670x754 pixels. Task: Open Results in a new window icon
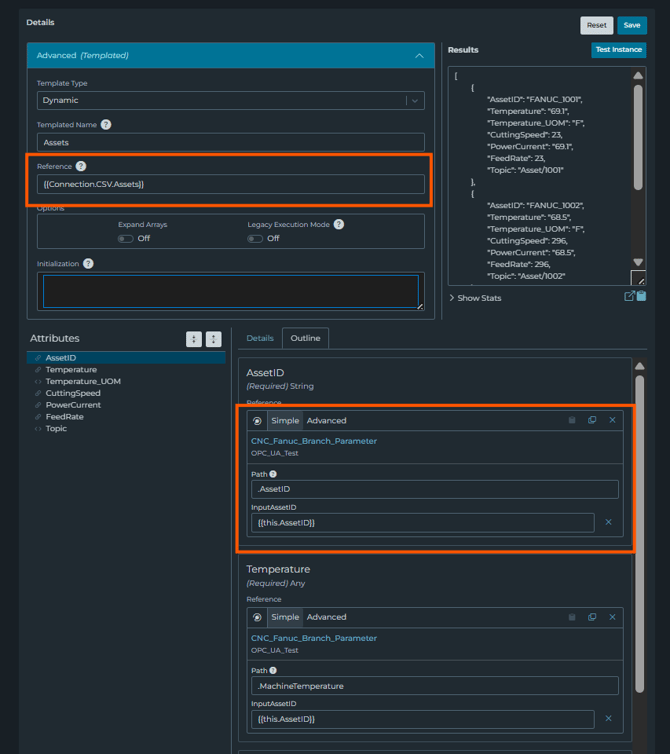(x=629, y=297)
